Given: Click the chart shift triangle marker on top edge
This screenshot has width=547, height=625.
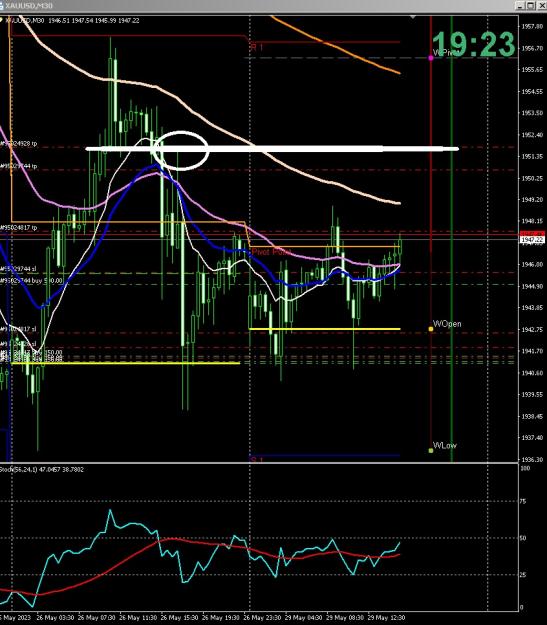Looking at the screenshot, I should tap(413, 17).
